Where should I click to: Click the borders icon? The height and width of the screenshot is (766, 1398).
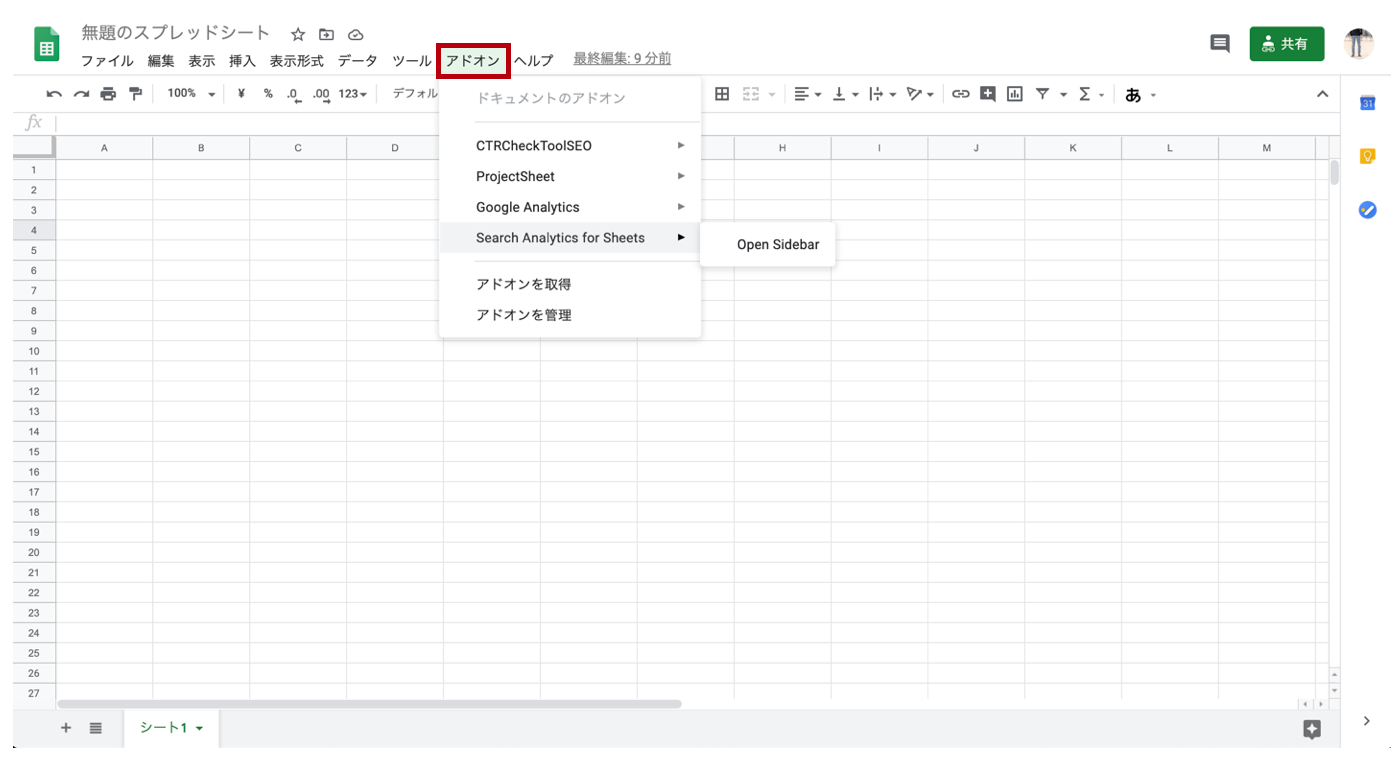point(722,94)
